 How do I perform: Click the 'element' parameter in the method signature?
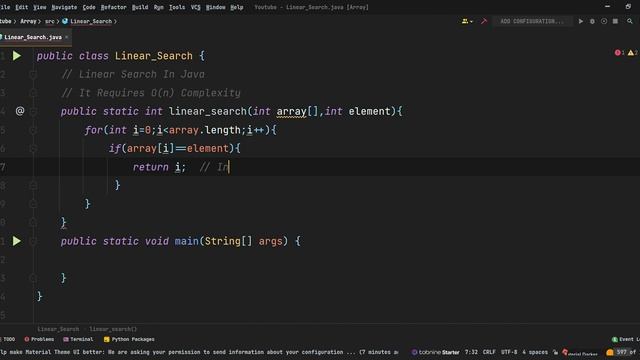point(369,111)
